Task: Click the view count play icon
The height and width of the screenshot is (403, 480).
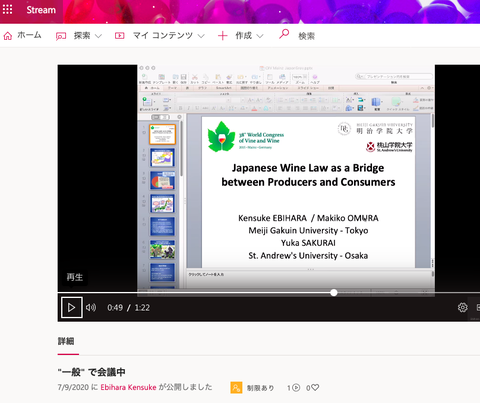Action: pyautogui.click(x=296, y=388)
